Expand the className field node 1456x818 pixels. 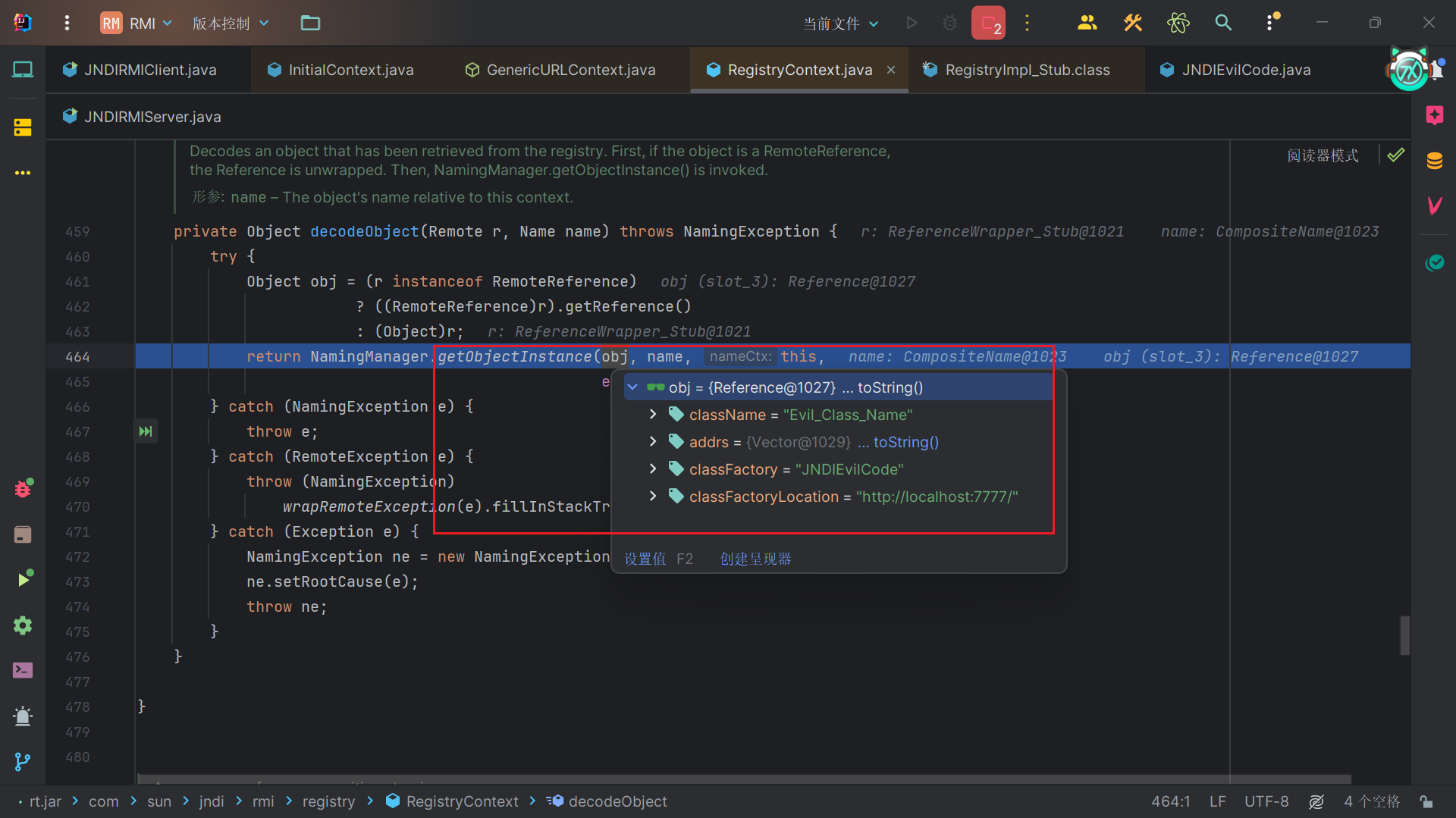(653, 415)
